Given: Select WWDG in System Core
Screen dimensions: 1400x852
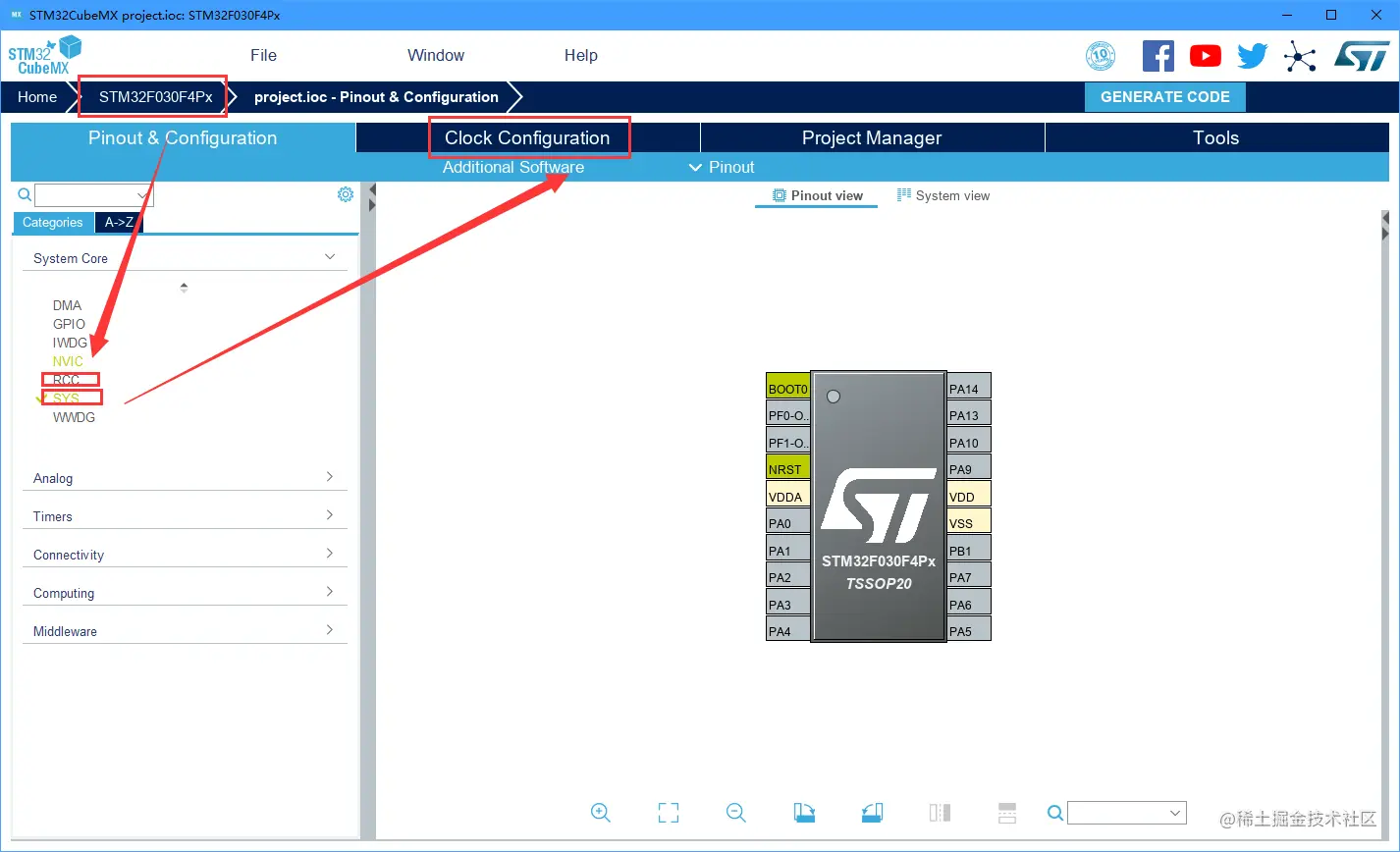Looking at the screenshot, I should coord(74,417).
